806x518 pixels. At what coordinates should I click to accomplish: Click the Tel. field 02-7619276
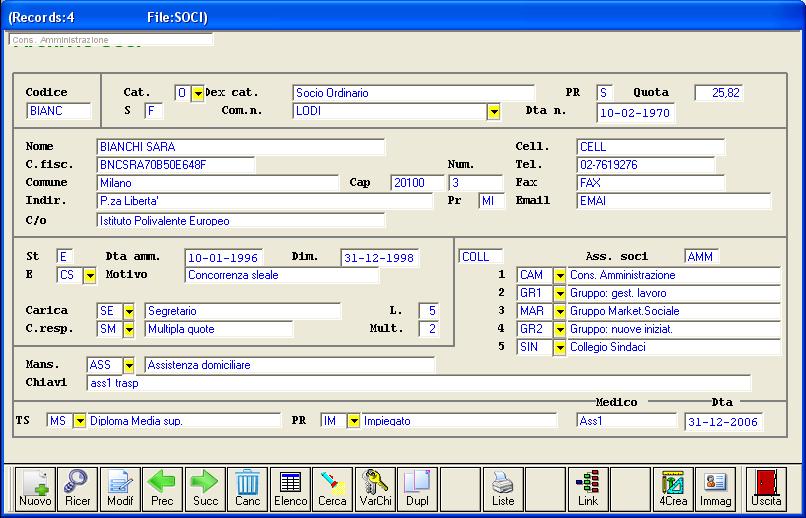(646, 165)
